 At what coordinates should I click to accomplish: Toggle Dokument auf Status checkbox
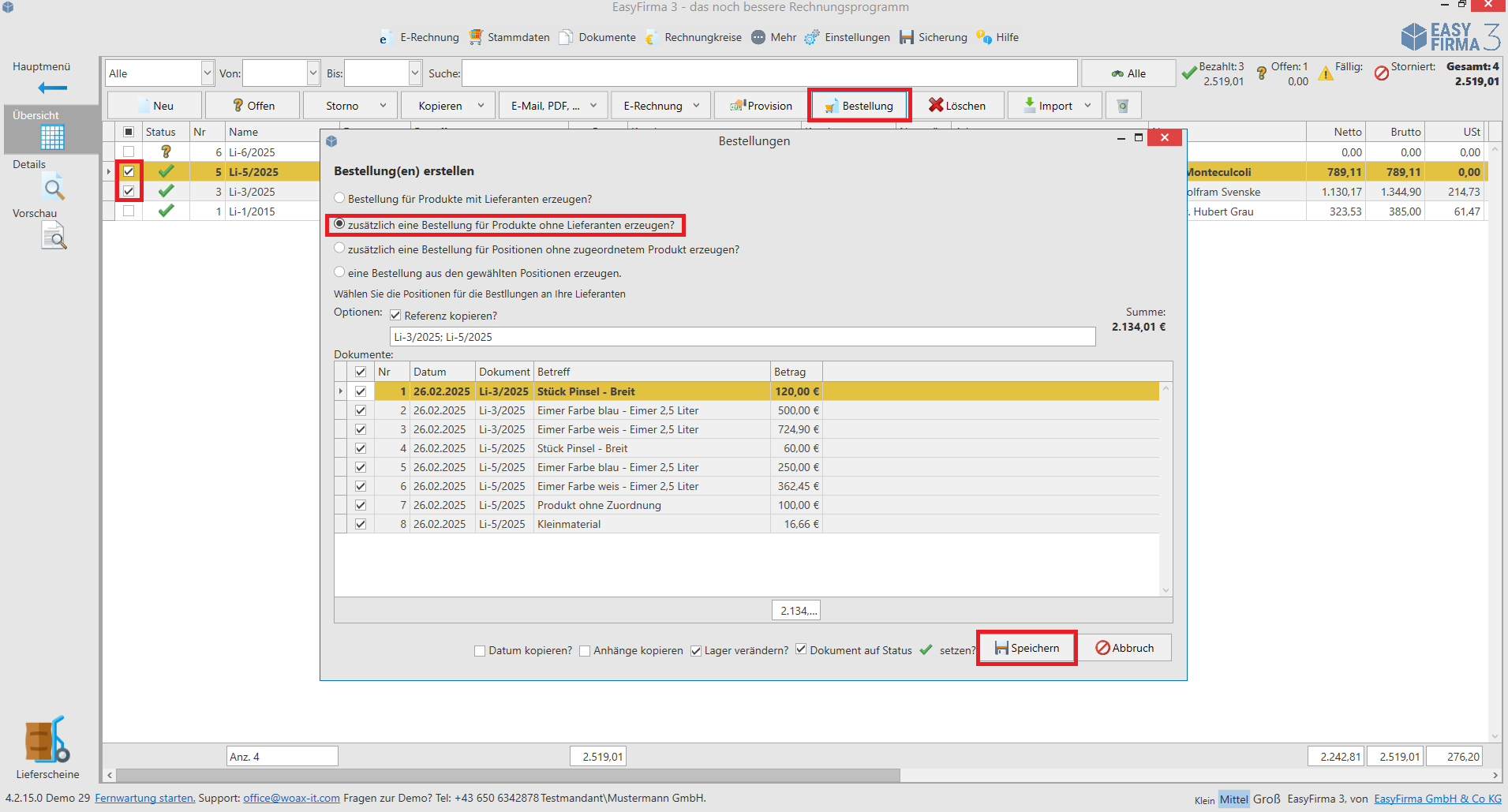tap(801, 649)
